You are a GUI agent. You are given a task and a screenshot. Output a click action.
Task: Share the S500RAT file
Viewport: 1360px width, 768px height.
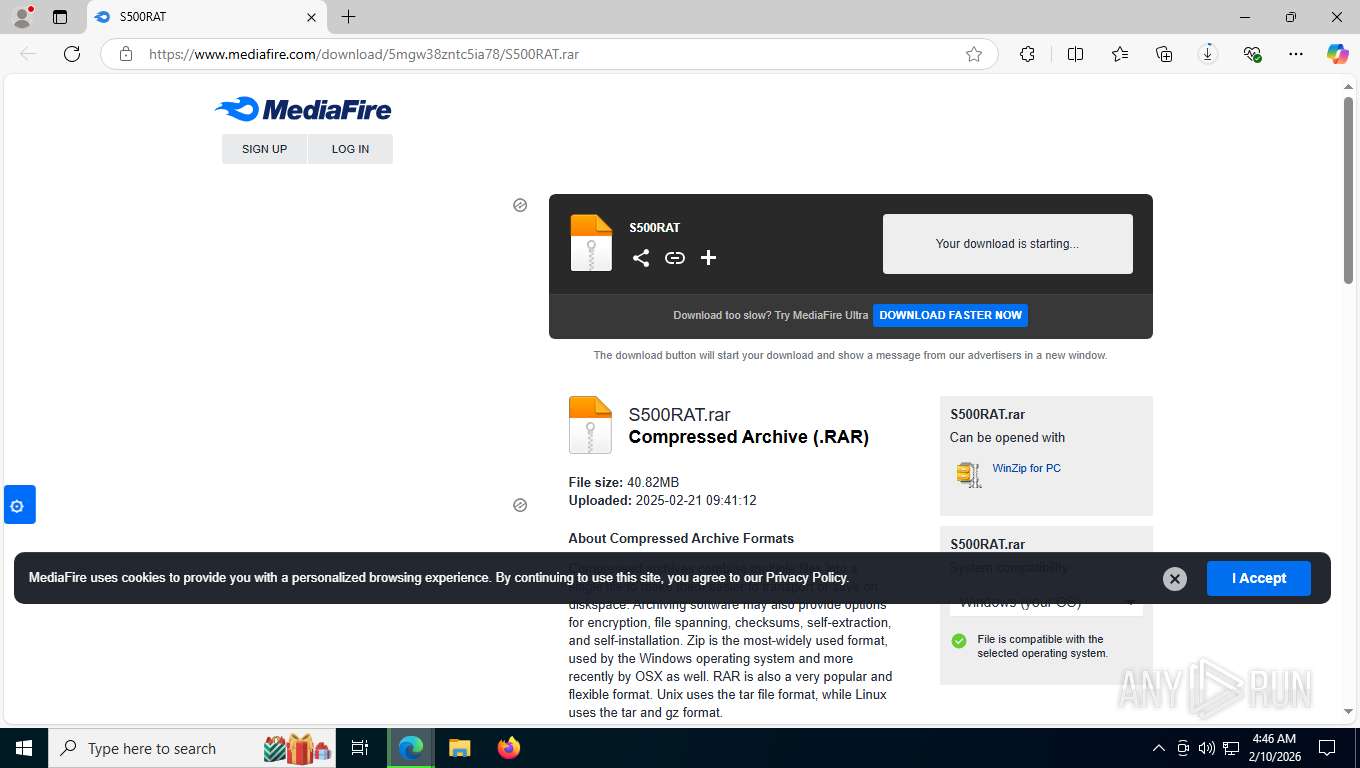click(x=641, y=258)
